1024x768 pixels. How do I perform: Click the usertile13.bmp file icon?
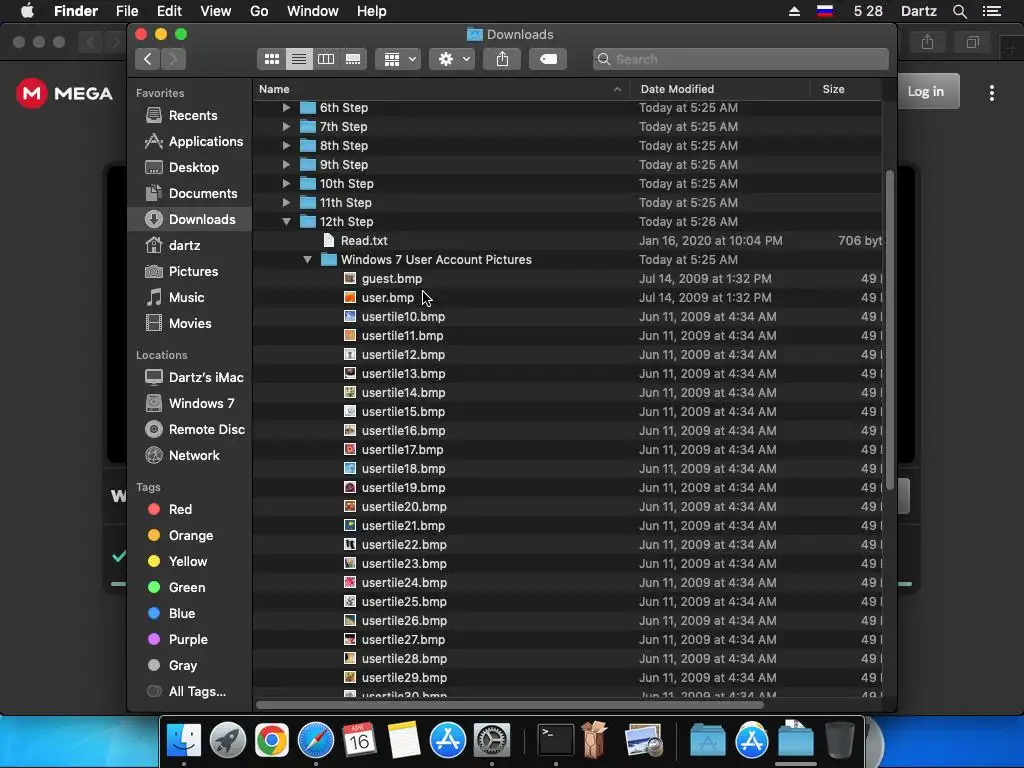(x=350, y=374)
